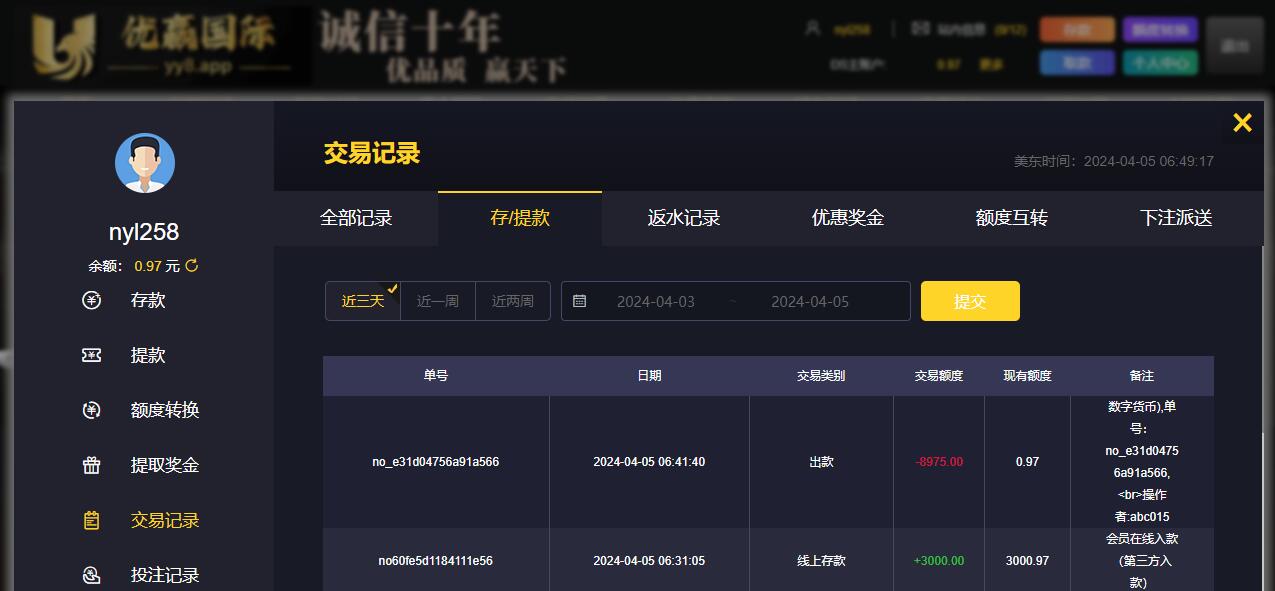Click the 提款 withdrawal icon in sidebar
Screen dimensions: 1275x591
coord(91,355)
